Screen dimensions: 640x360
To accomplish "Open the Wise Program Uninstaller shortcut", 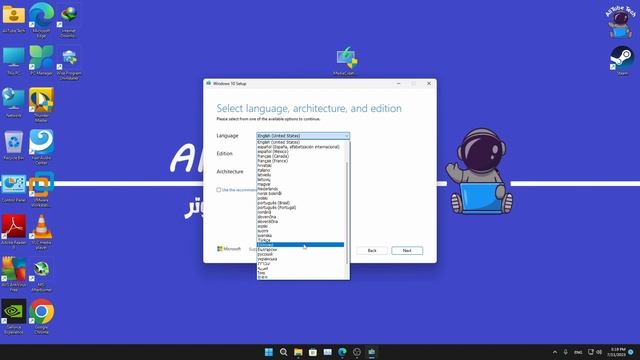I will coord(69,63).
